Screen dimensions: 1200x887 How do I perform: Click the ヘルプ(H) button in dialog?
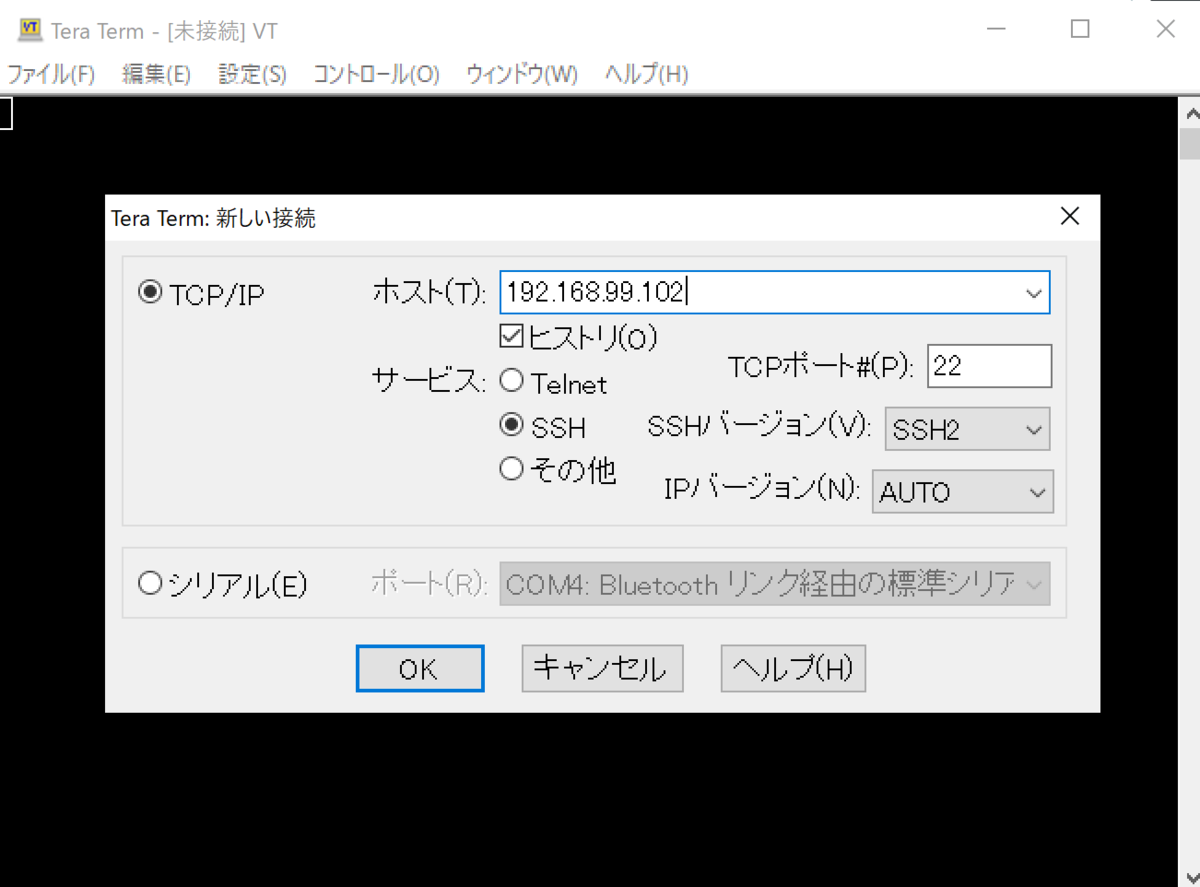click(793, 669)
